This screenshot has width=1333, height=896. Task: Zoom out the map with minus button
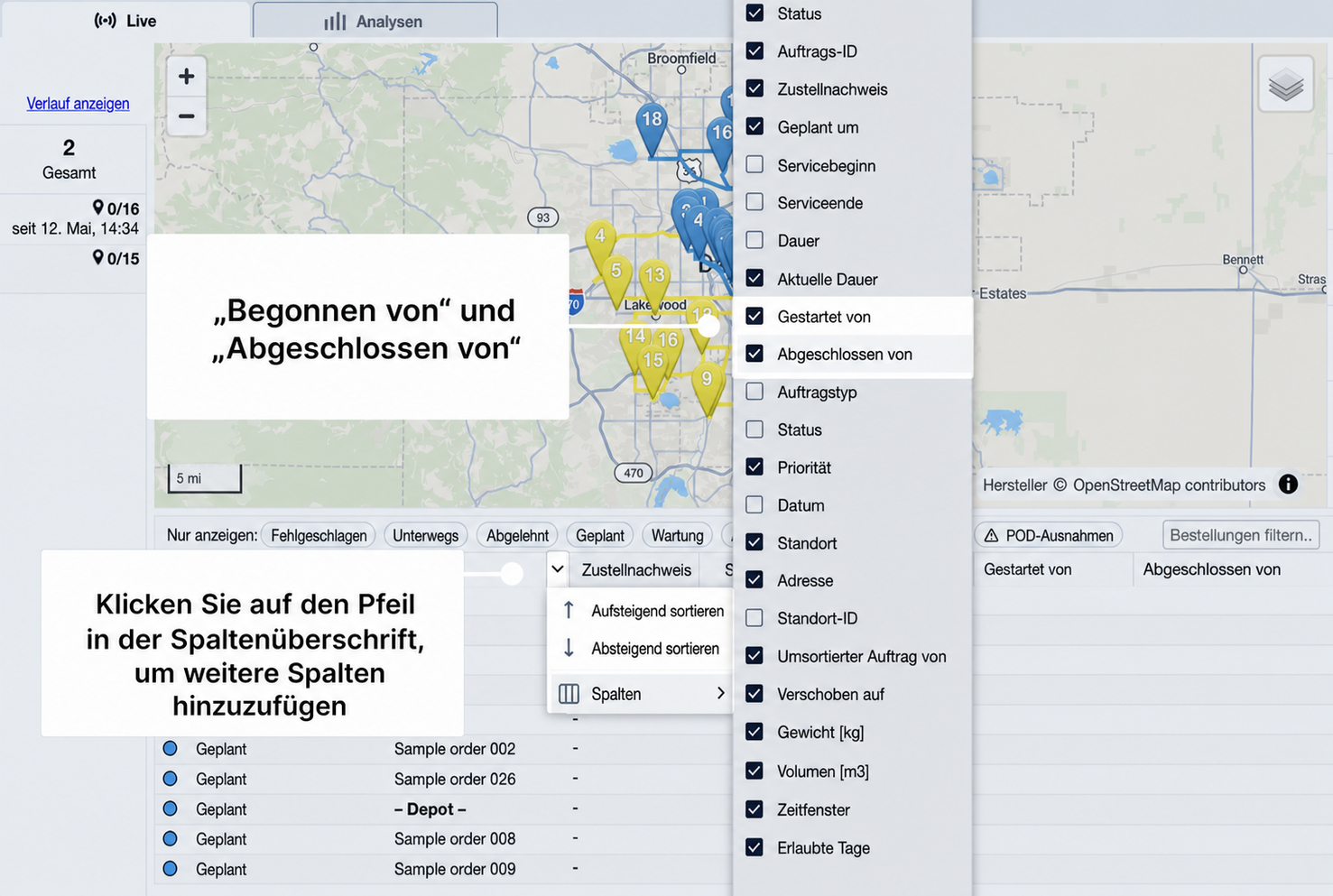[186, 116]
